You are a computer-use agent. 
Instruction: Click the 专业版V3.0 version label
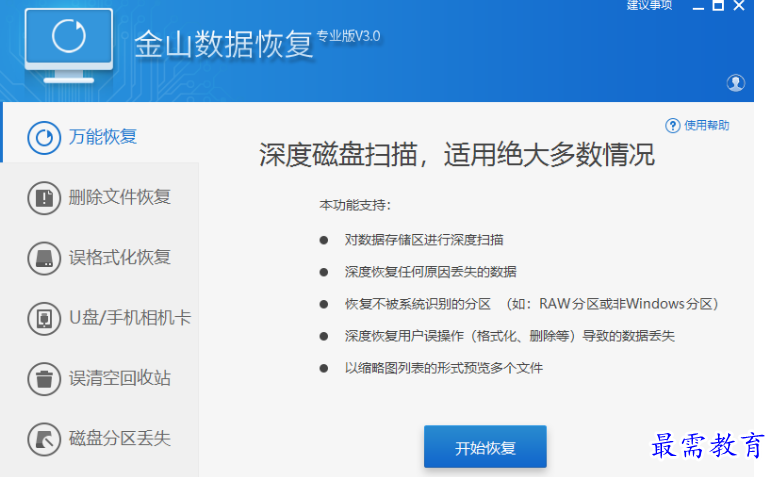[x=349, y=36]
